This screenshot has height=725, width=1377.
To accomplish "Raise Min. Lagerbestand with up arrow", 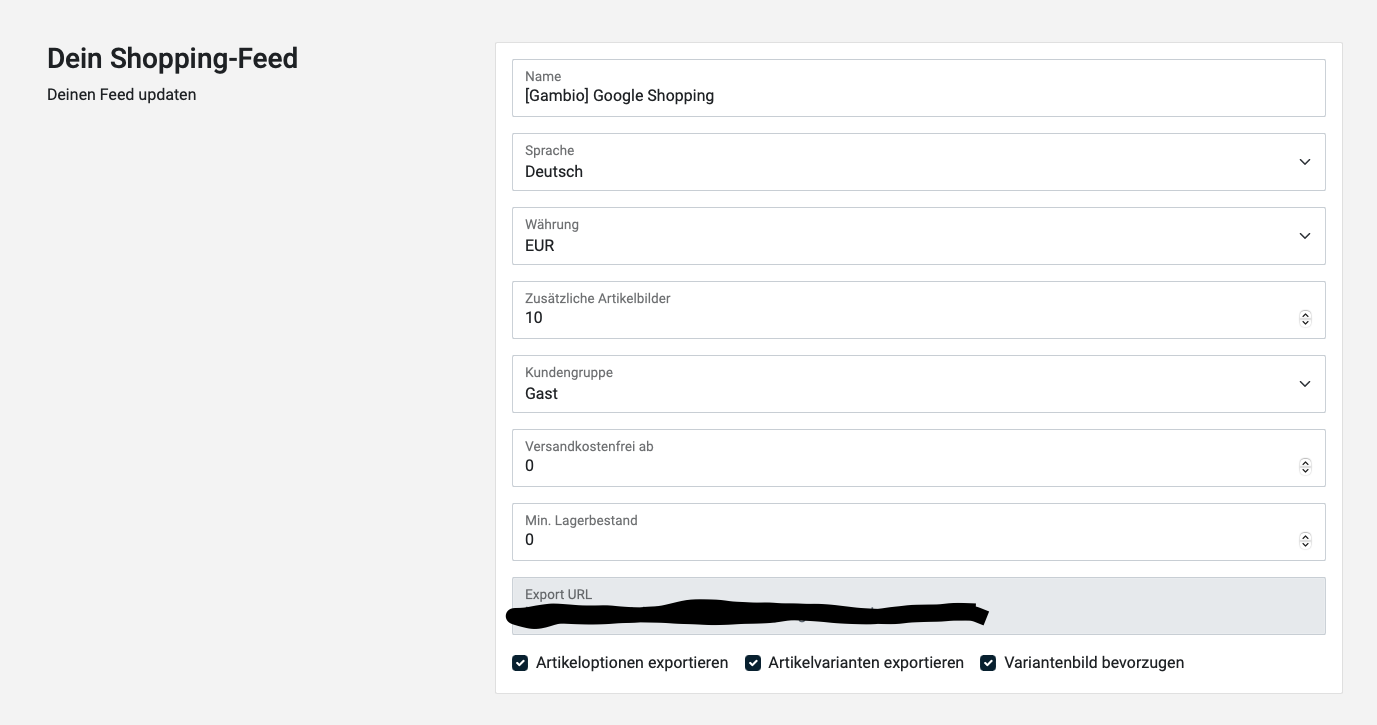I will point(1305,536).
